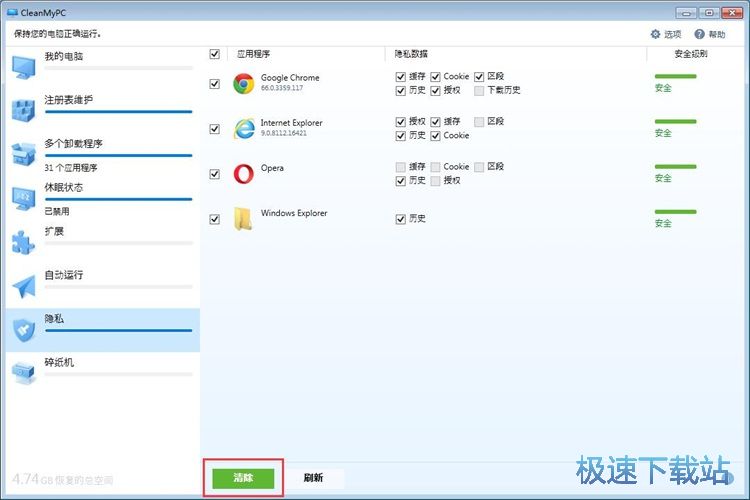Open the 休眠状态 sidebar section

point(103,198)
